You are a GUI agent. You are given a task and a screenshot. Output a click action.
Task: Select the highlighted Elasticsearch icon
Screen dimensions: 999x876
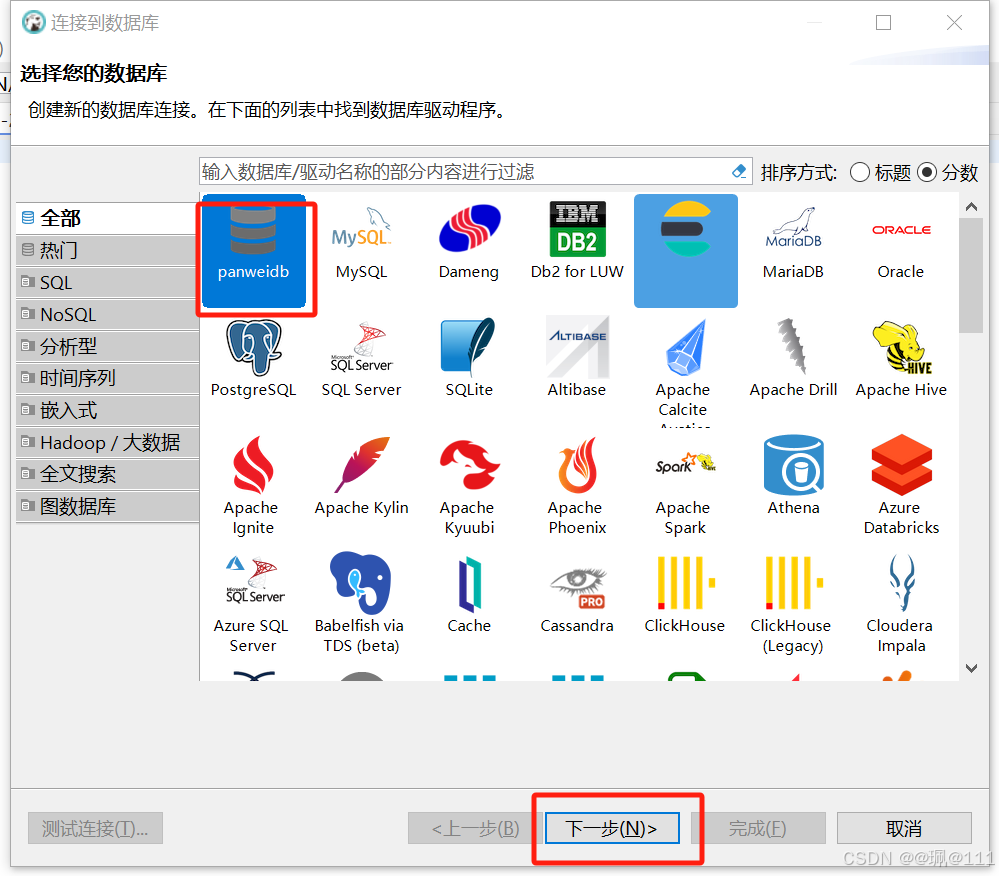click(x=686, y=251)
